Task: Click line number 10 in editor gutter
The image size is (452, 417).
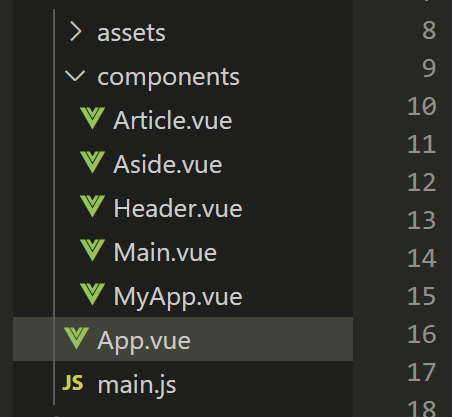Action: pyautogui.click(x=422, y=106)
